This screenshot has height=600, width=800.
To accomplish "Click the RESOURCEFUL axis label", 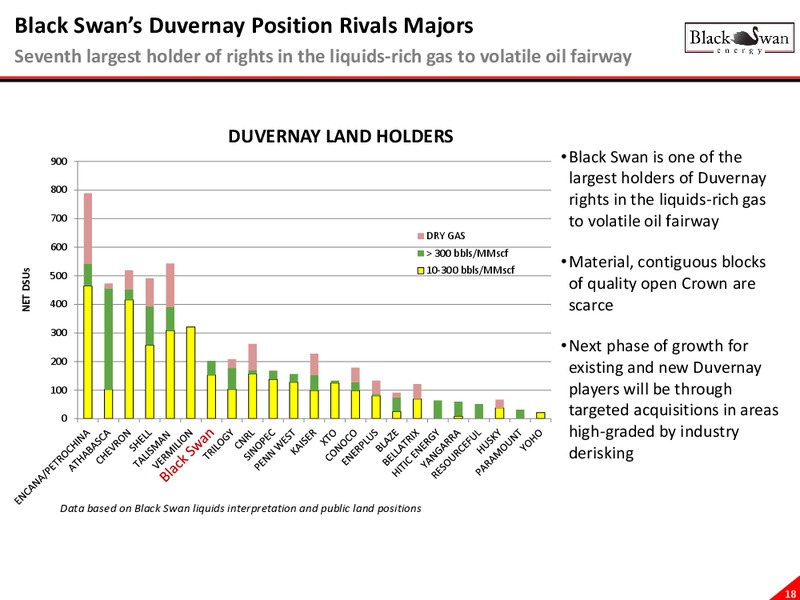I will 457,453.
